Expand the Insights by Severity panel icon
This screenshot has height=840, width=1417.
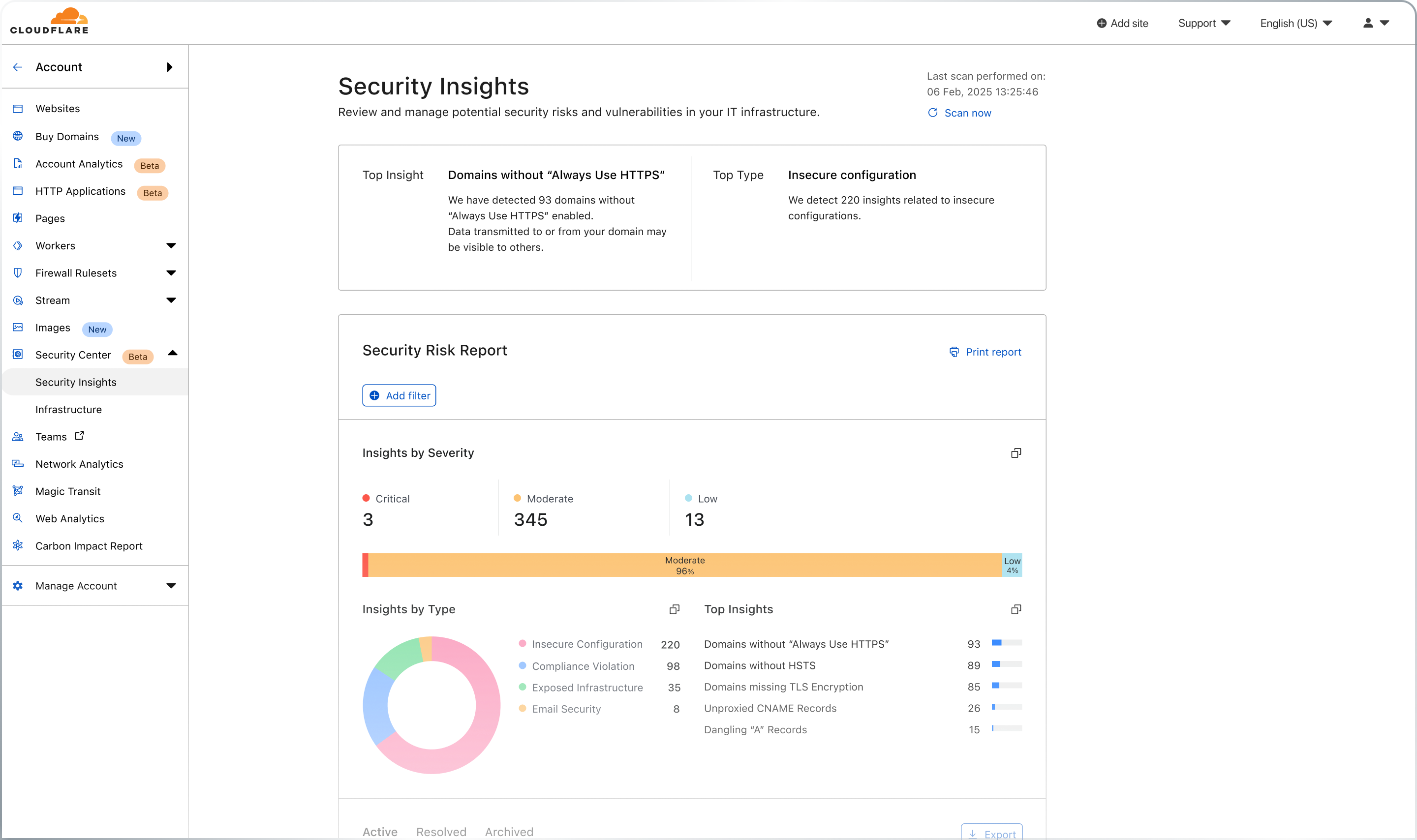[1016, 453]
